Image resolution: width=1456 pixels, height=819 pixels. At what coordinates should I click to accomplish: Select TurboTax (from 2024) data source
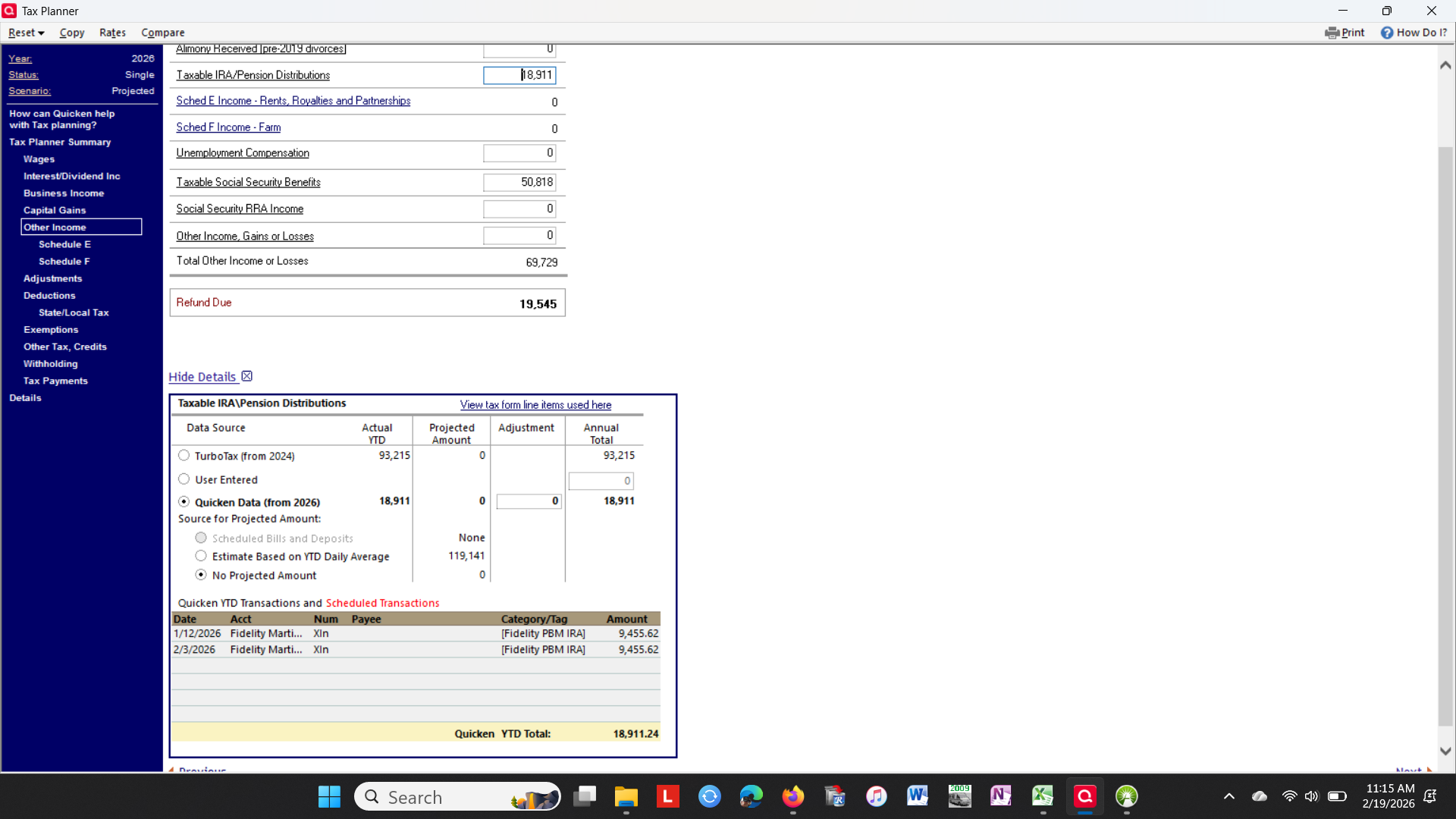click(x=184, y=456)
